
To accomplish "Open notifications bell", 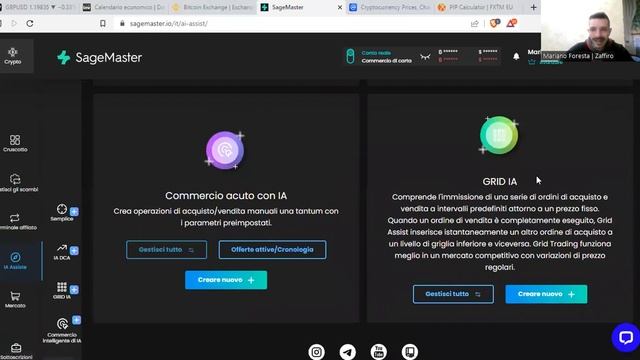I will coord(516,56).
